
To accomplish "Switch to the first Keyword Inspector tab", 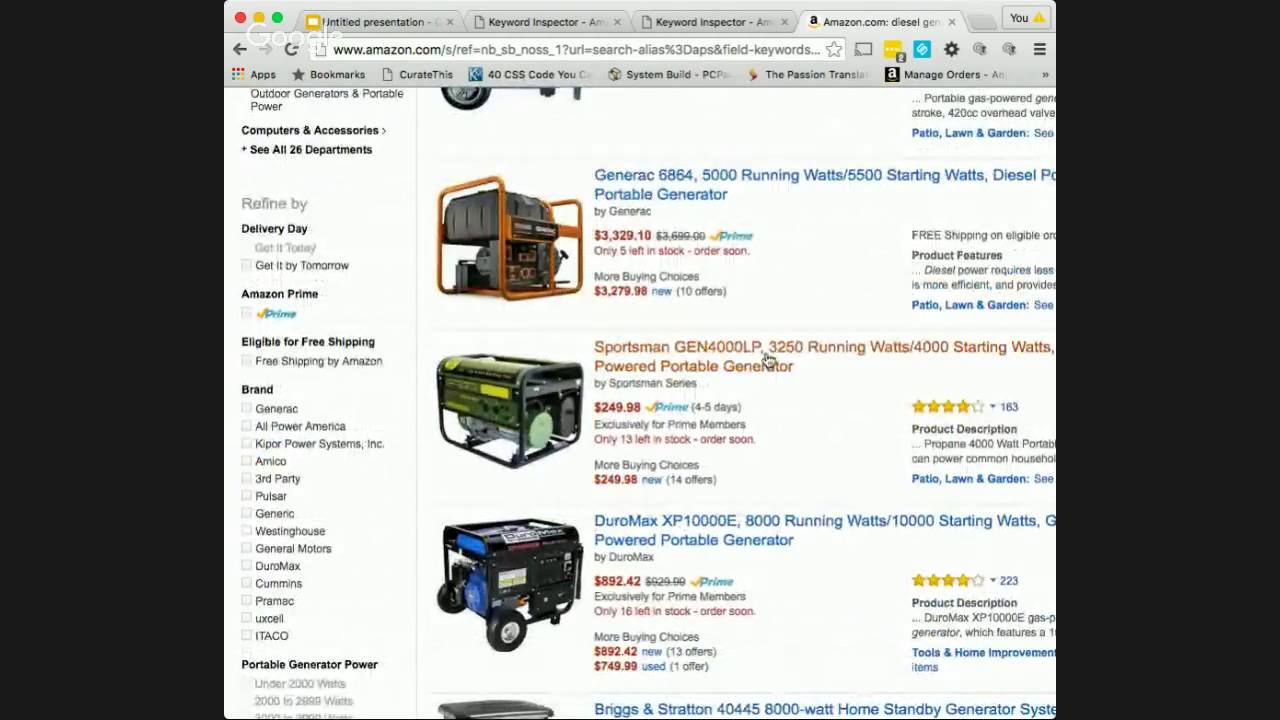I will pyautogui.click(x=547, y=21).
